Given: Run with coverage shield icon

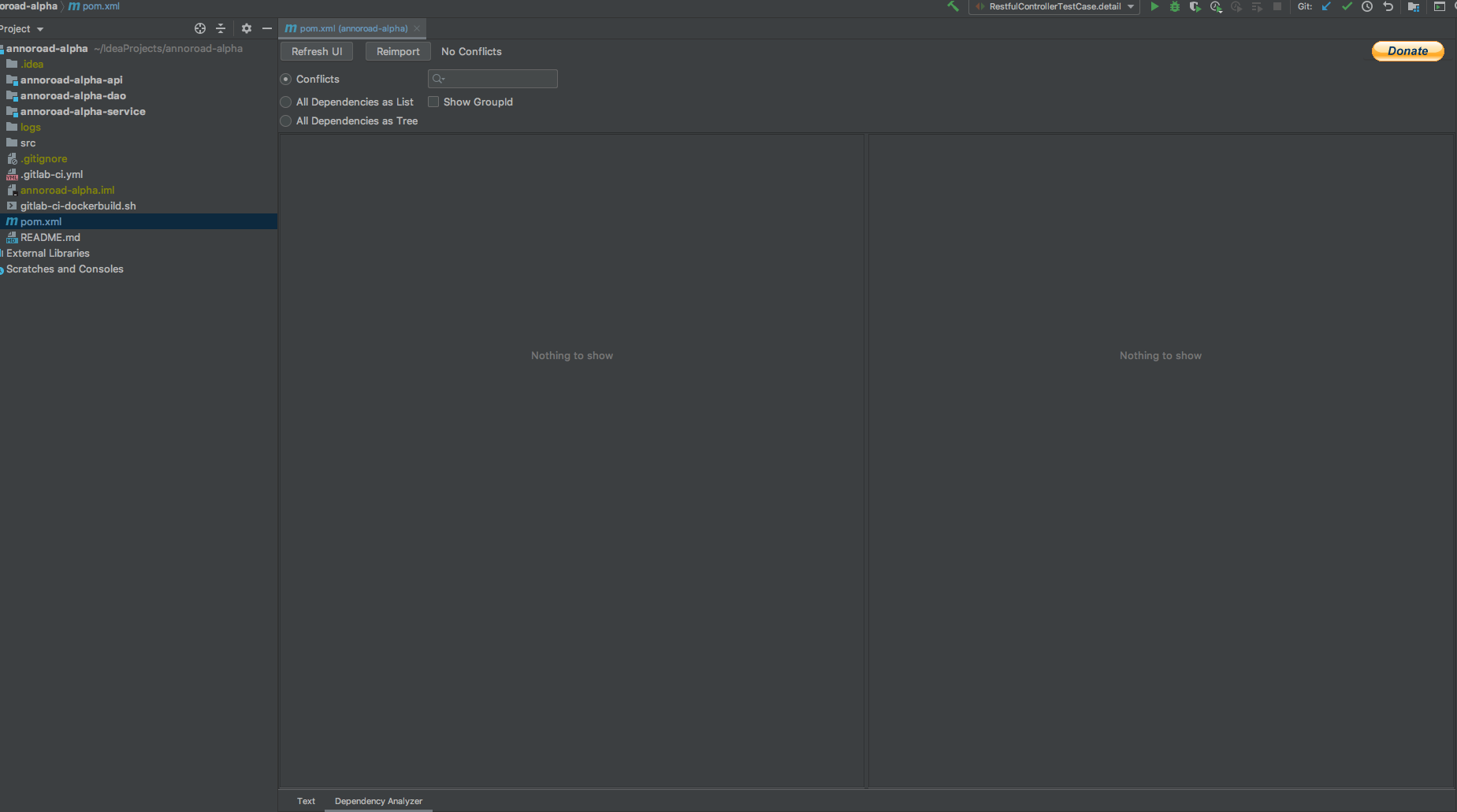Looking at the screenshot, I should (x=1195, y=6).
